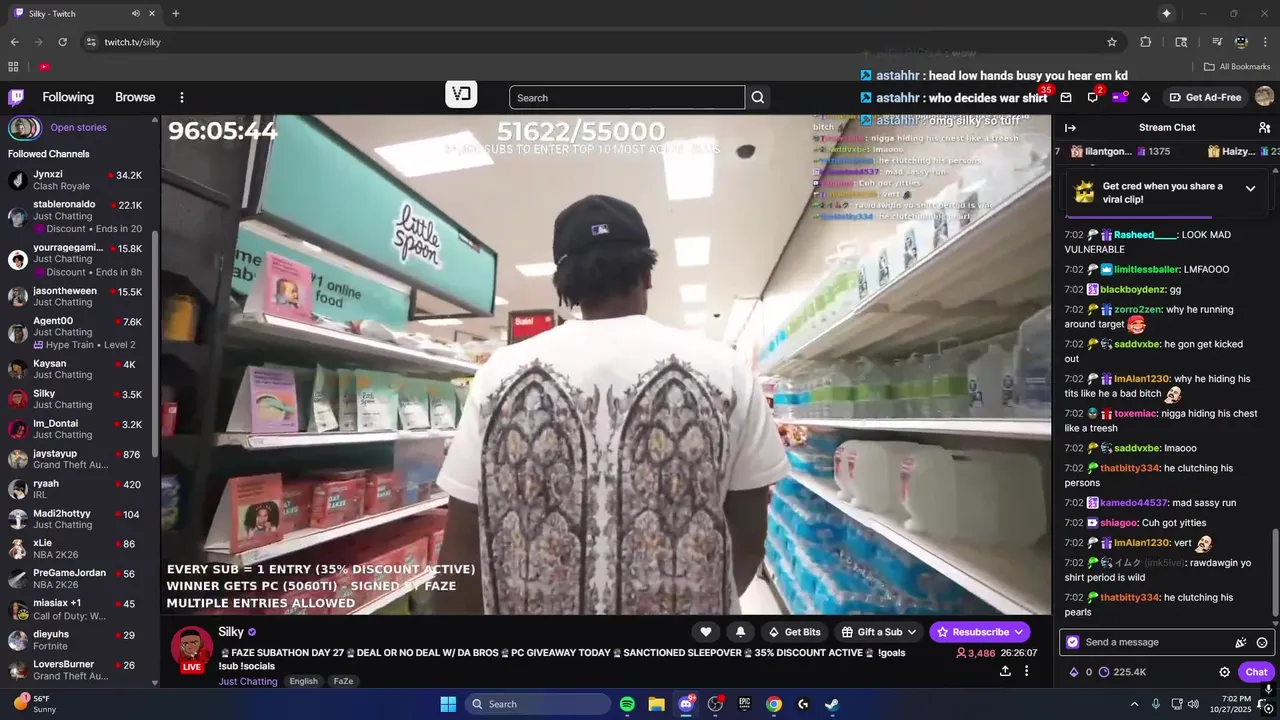Click the Get Bits button
1280x720 pixels.
pos(794,632)
